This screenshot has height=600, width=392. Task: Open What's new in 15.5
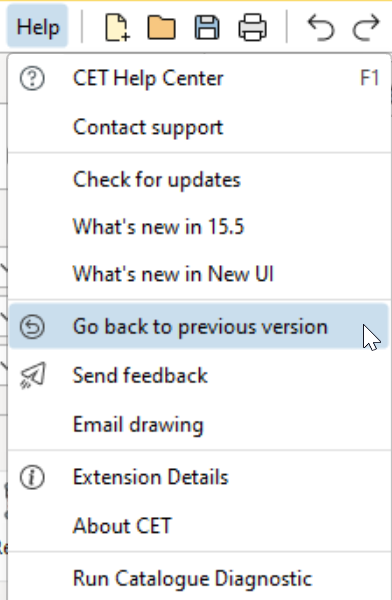tap(199, 227)
